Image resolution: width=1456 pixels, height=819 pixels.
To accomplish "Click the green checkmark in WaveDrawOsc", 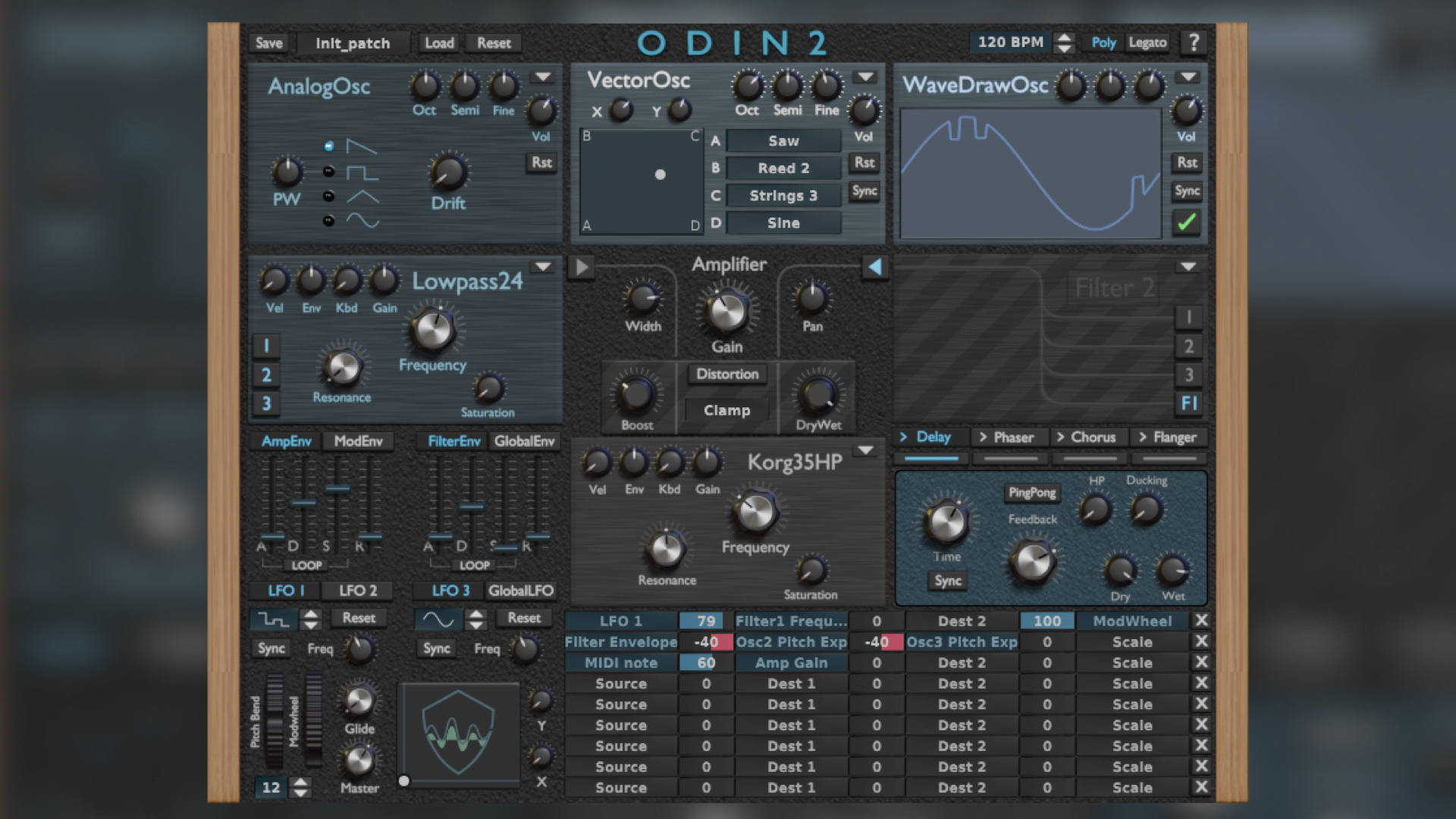I will [1186, 222].
